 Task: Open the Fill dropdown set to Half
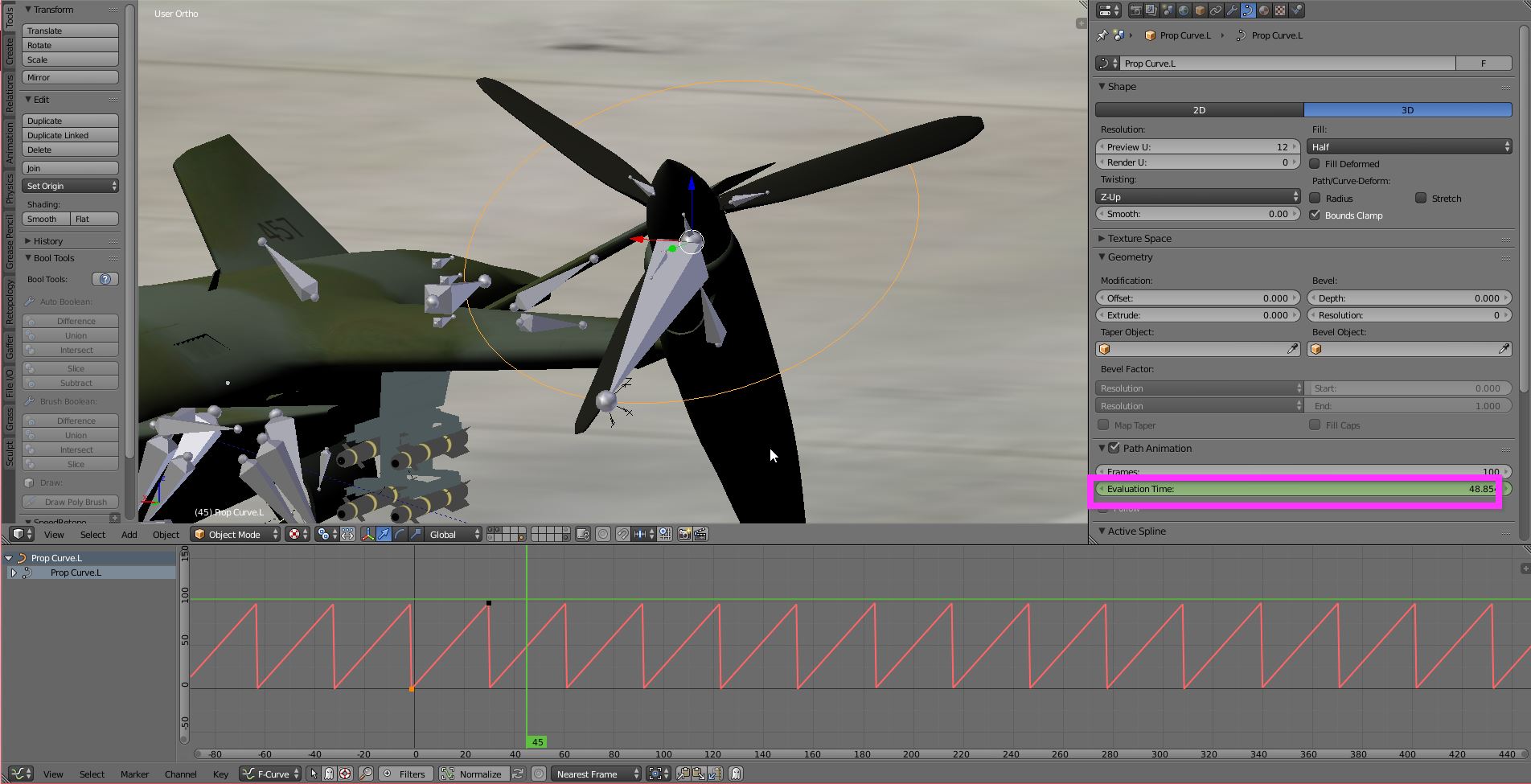[x=1409, y=146]
